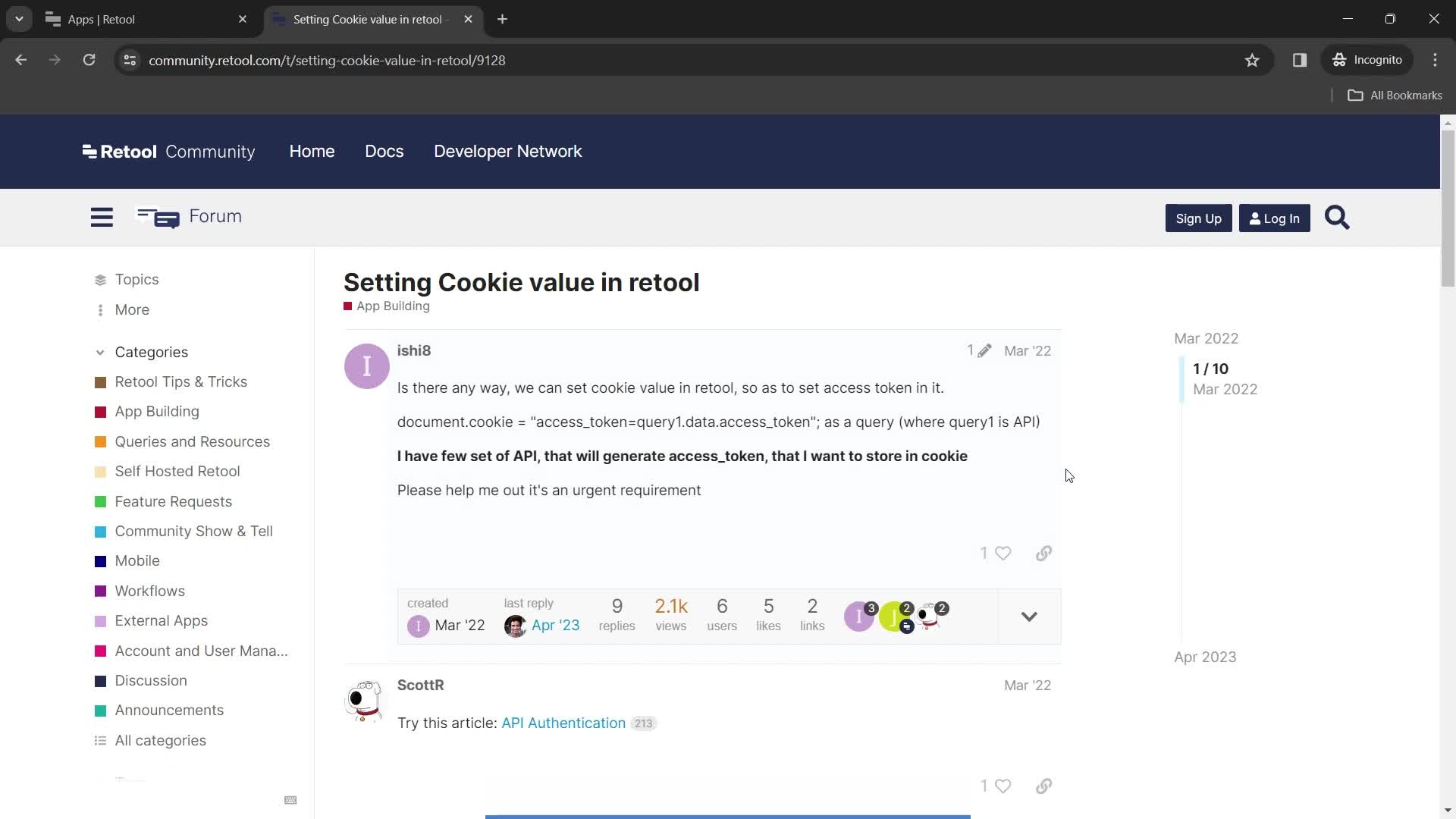Click the Log In button
Image resolution: width=1456 pixels, height=819 pixels.
[1274, 218]
